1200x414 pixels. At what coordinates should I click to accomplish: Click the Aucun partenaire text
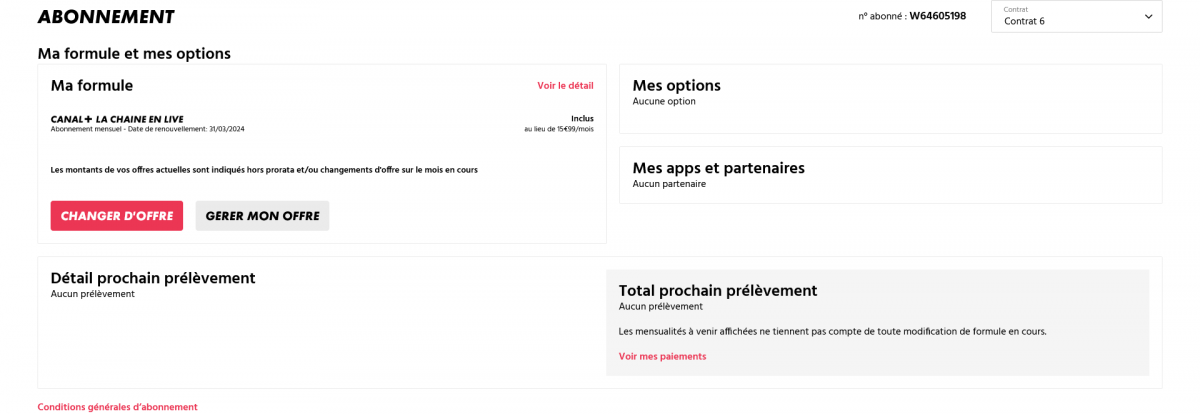pyautogui.click(x=669, y=184)
